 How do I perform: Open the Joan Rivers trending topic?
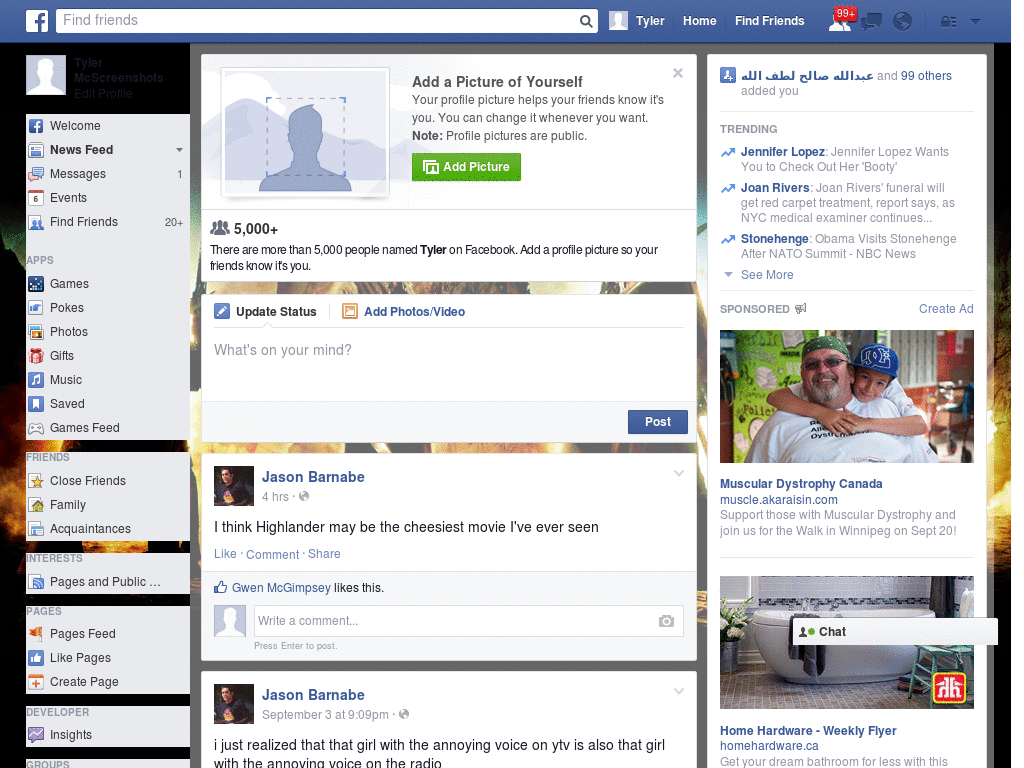point(775,188)
